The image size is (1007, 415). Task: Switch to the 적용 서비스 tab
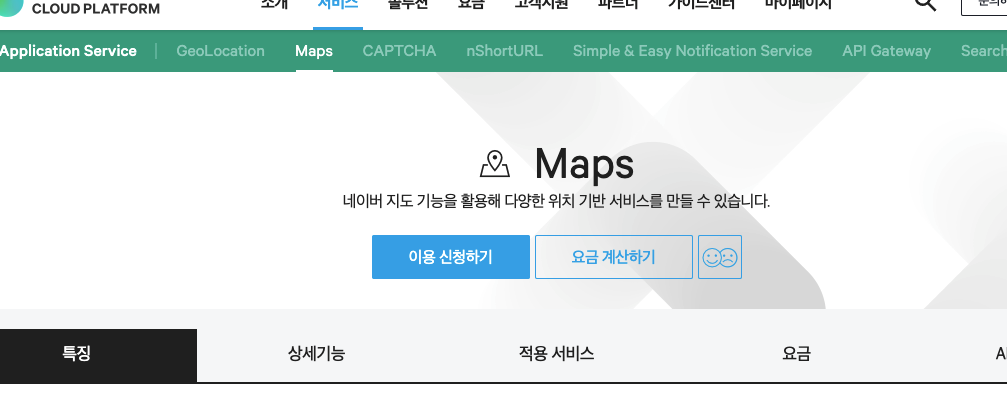(556, 354)
